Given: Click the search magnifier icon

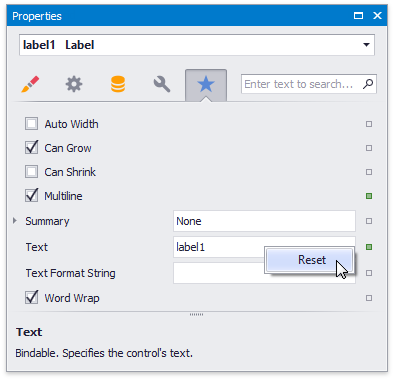Looking at the screenshot, I should [x=368, y=84].
